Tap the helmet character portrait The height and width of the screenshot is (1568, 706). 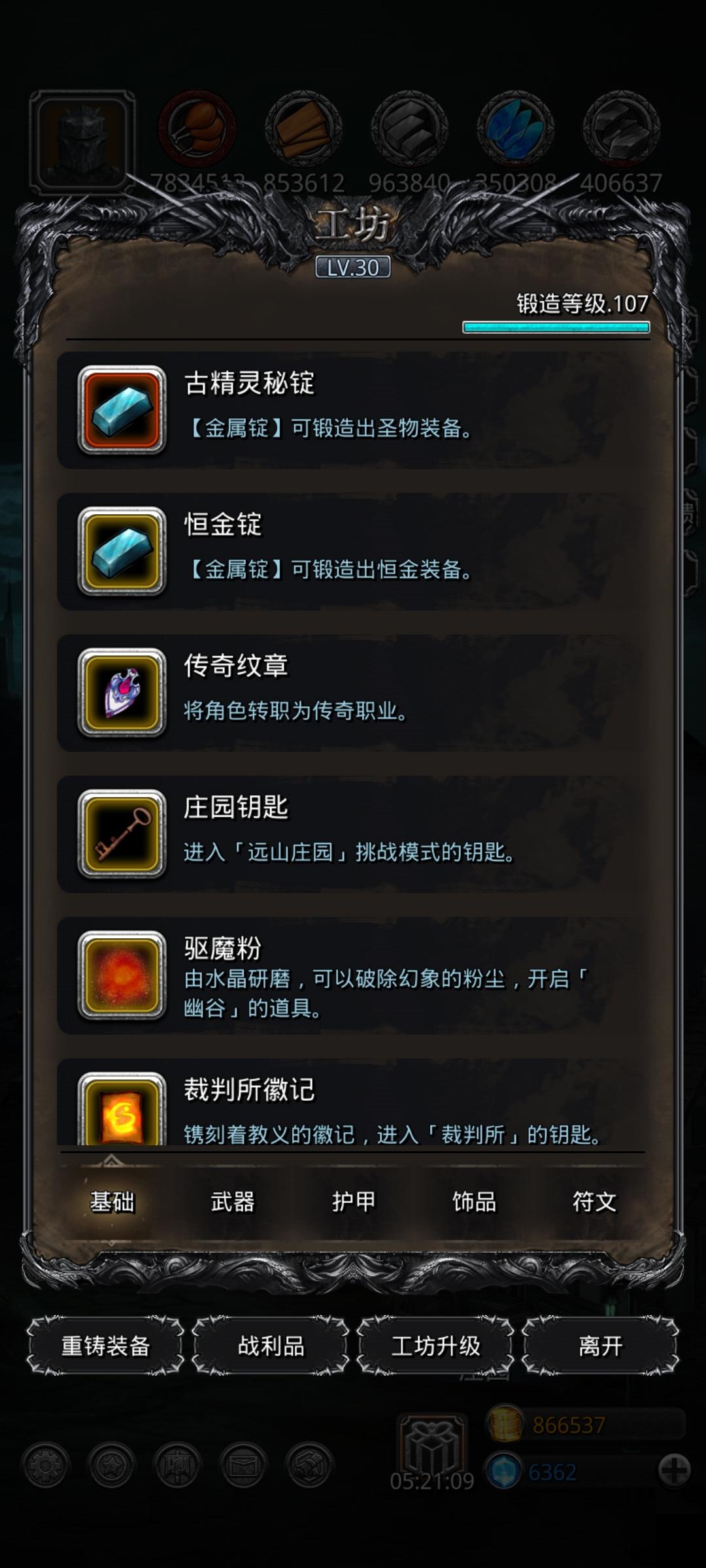tap(82, 142)
